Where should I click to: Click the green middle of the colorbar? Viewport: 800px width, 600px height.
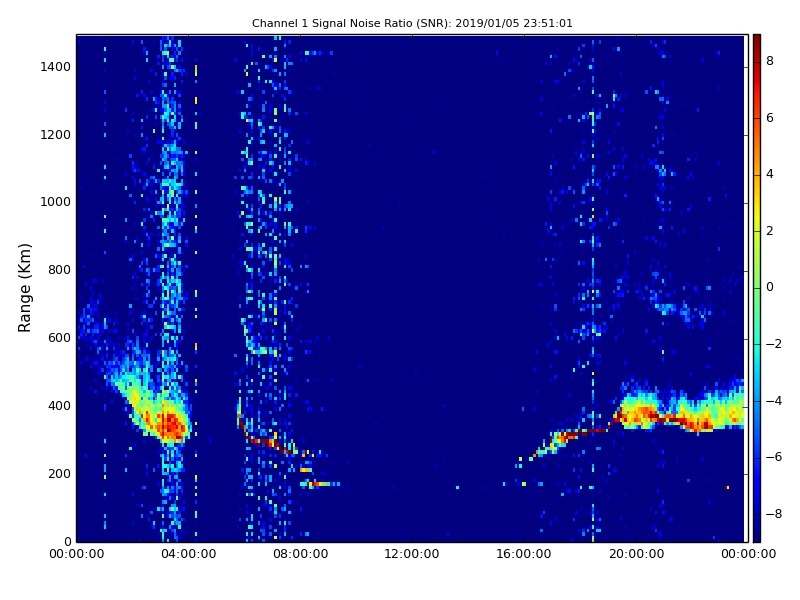tap(757, 288)
